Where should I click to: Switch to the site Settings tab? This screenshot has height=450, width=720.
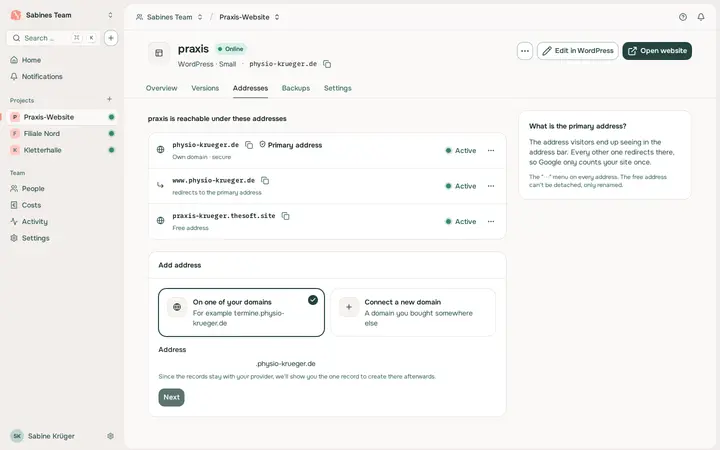point(338,88)
